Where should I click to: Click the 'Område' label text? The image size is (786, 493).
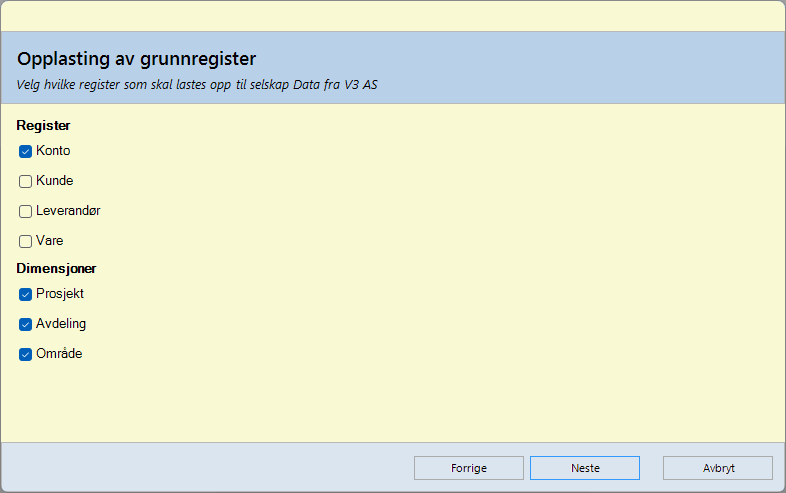click(x=59, y=354)
